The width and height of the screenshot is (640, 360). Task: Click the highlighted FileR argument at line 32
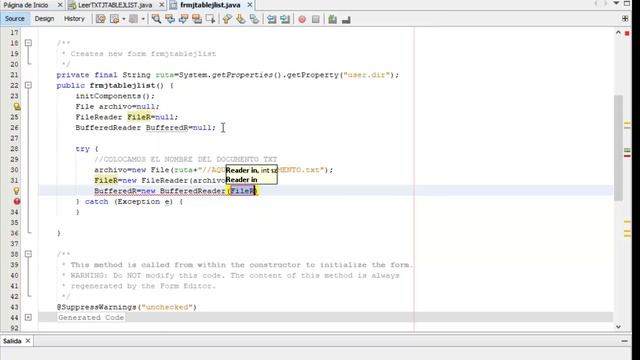click(242, 191)
